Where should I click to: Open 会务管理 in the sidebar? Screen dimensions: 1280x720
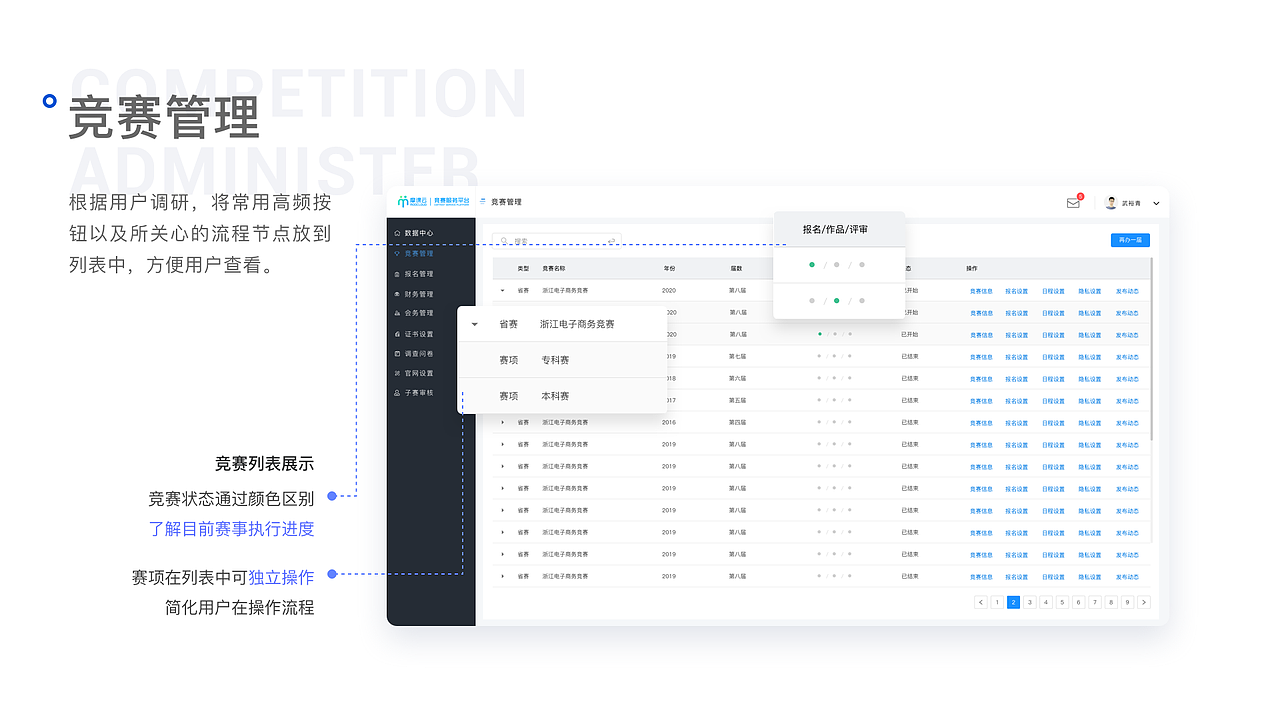click(418, 313)
